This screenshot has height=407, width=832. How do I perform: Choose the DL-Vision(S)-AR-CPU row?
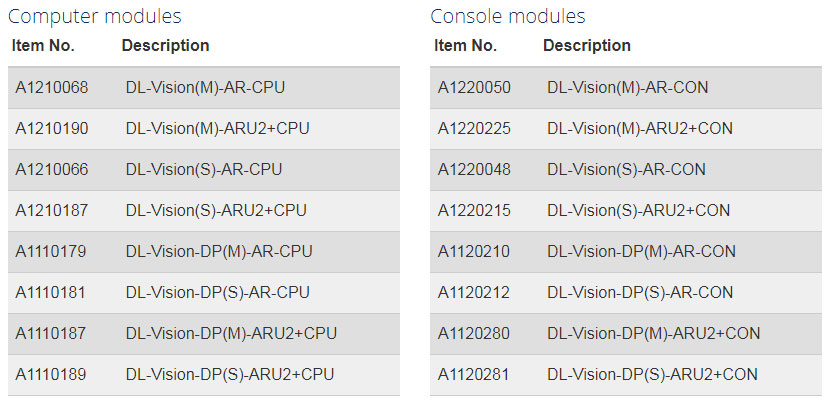coord(204,170)
